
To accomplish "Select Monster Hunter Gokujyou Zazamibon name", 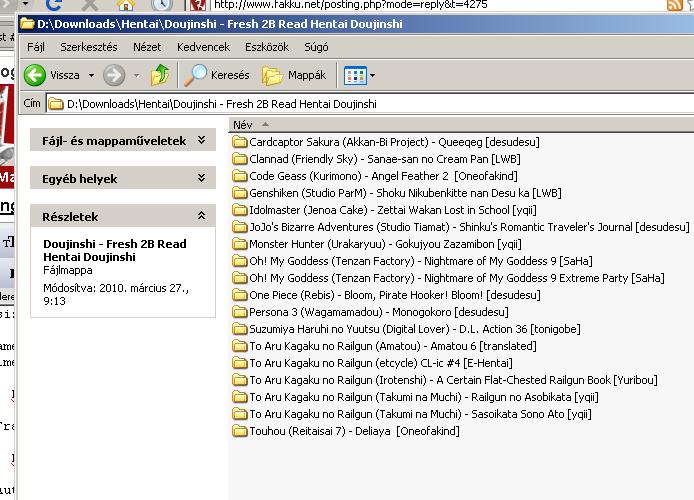I will pyautogui.click(x=386, y=244).
